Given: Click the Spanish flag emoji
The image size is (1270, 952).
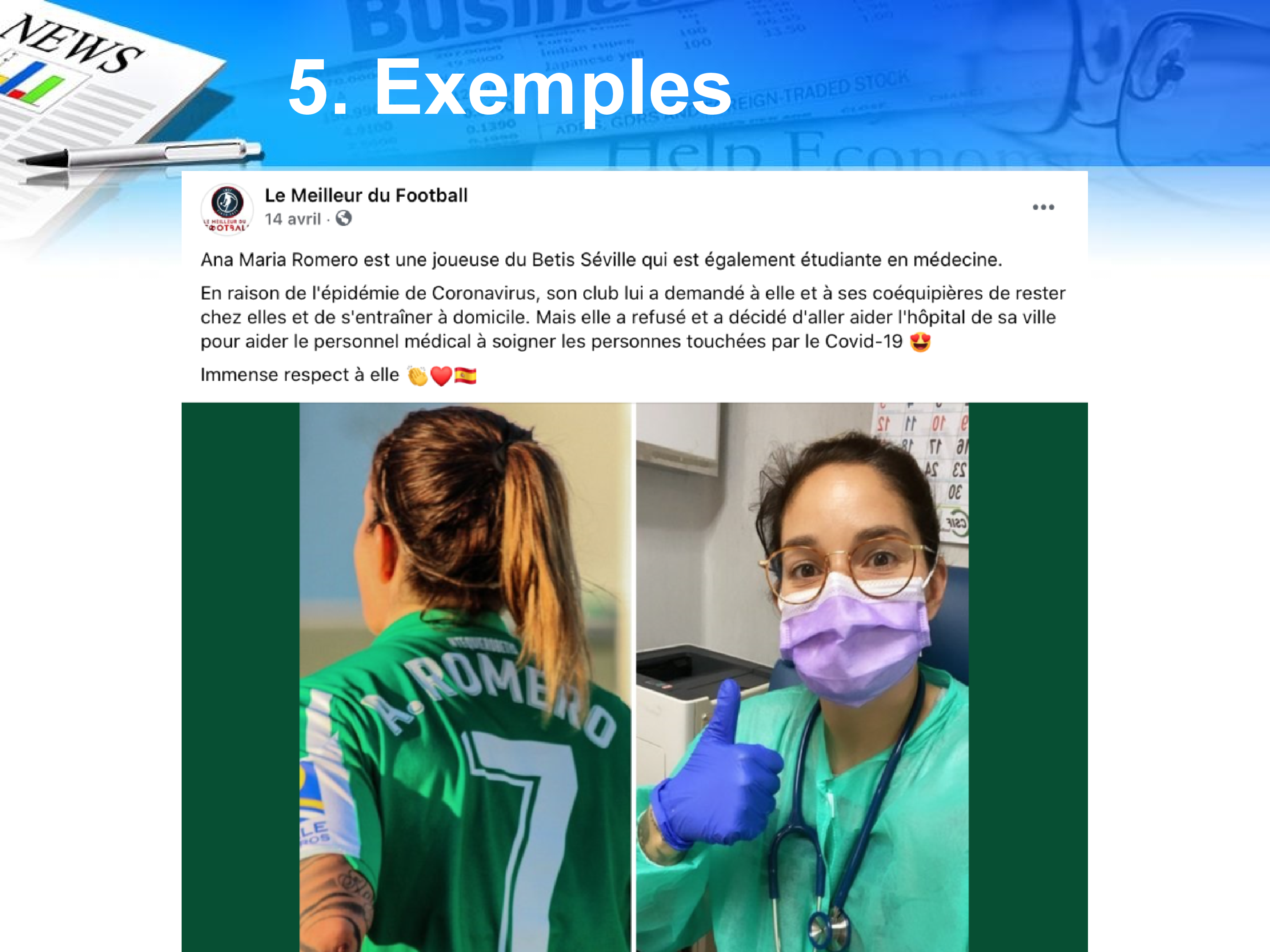Looking at the screenshot, I should (x=465, y=376).
